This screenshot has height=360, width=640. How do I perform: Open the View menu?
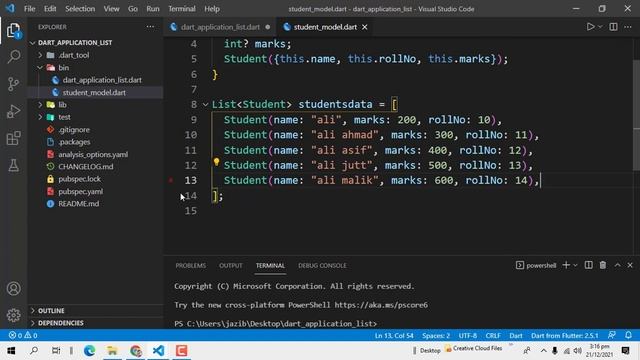coord(111,9)
